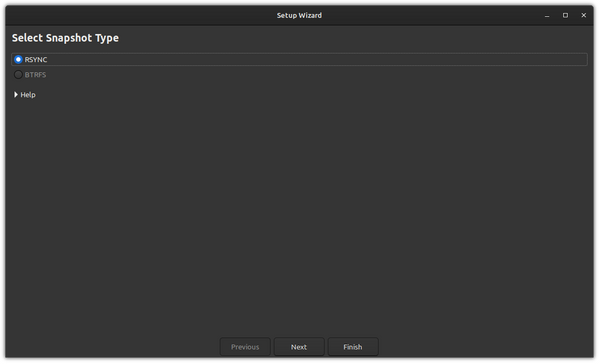This screenshot has height=364, width=600.
Task: Expand the Help section
Action: click(x=25, y=95)
